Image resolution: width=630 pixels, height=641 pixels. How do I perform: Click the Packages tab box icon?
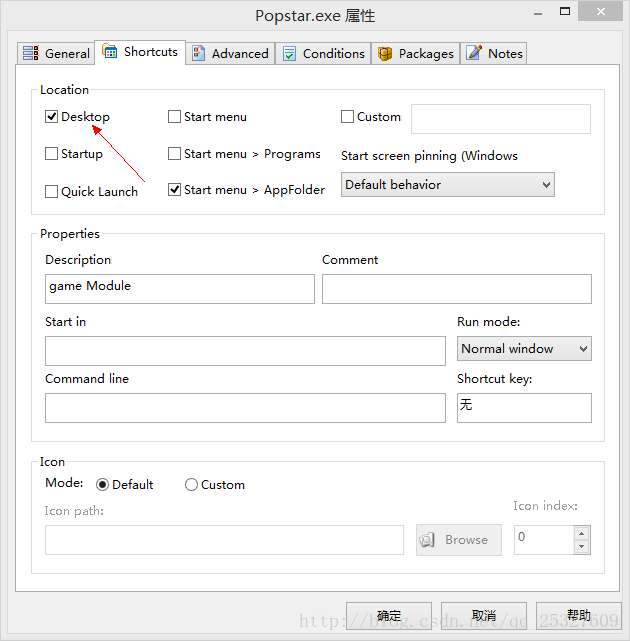tap(385, 54)
